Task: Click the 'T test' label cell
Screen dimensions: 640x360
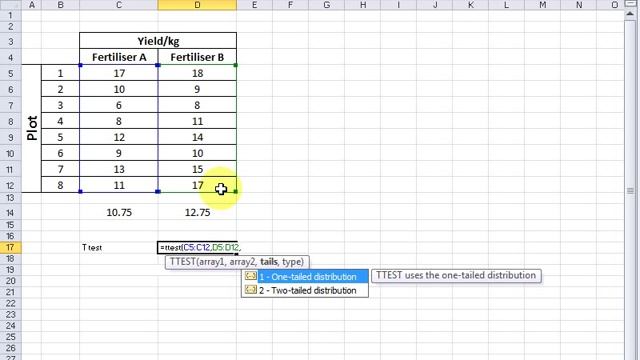Action: (119, 247)
